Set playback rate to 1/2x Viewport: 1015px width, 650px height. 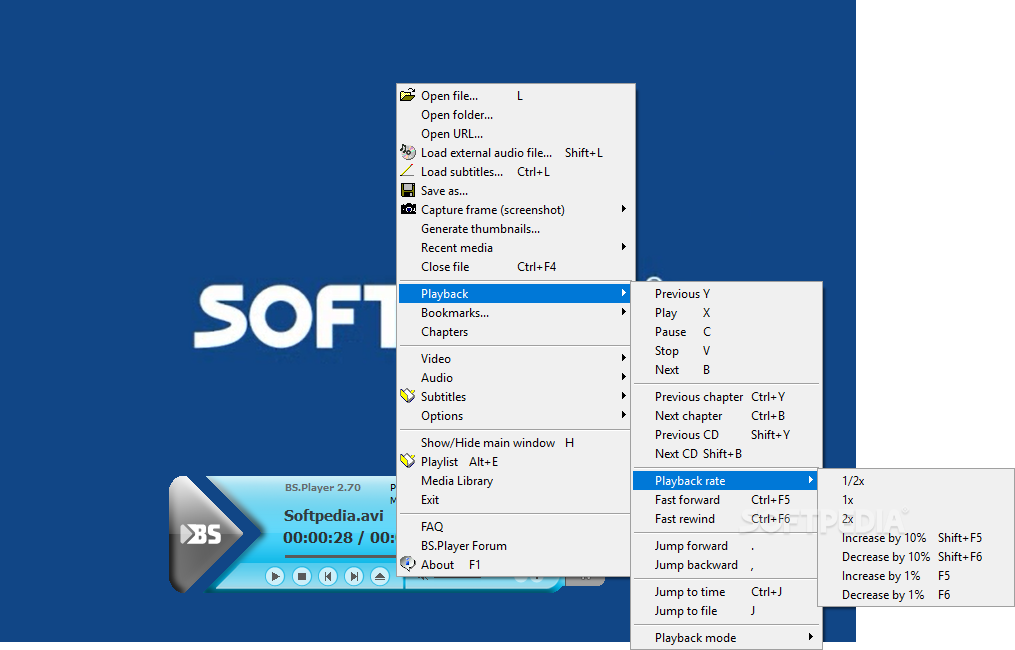tap(915, 481)
